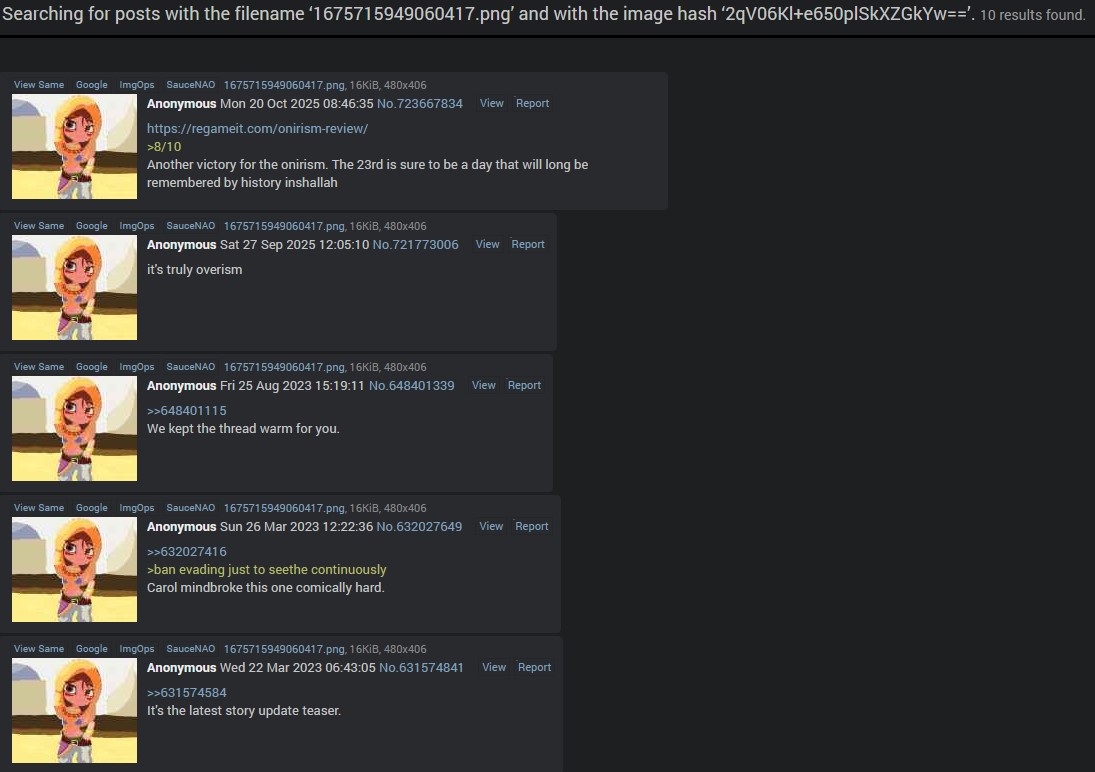Click post number No.648401339

[x=411, y=386]
